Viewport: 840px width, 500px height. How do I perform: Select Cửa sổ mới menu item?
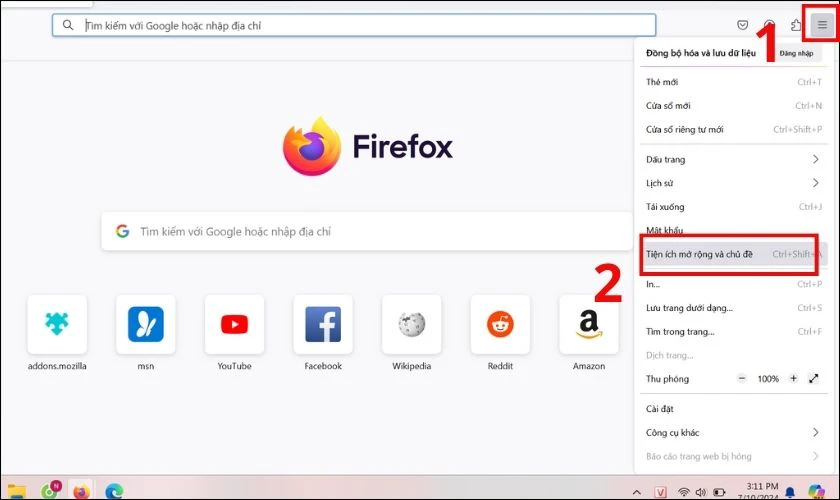point(733,106)
